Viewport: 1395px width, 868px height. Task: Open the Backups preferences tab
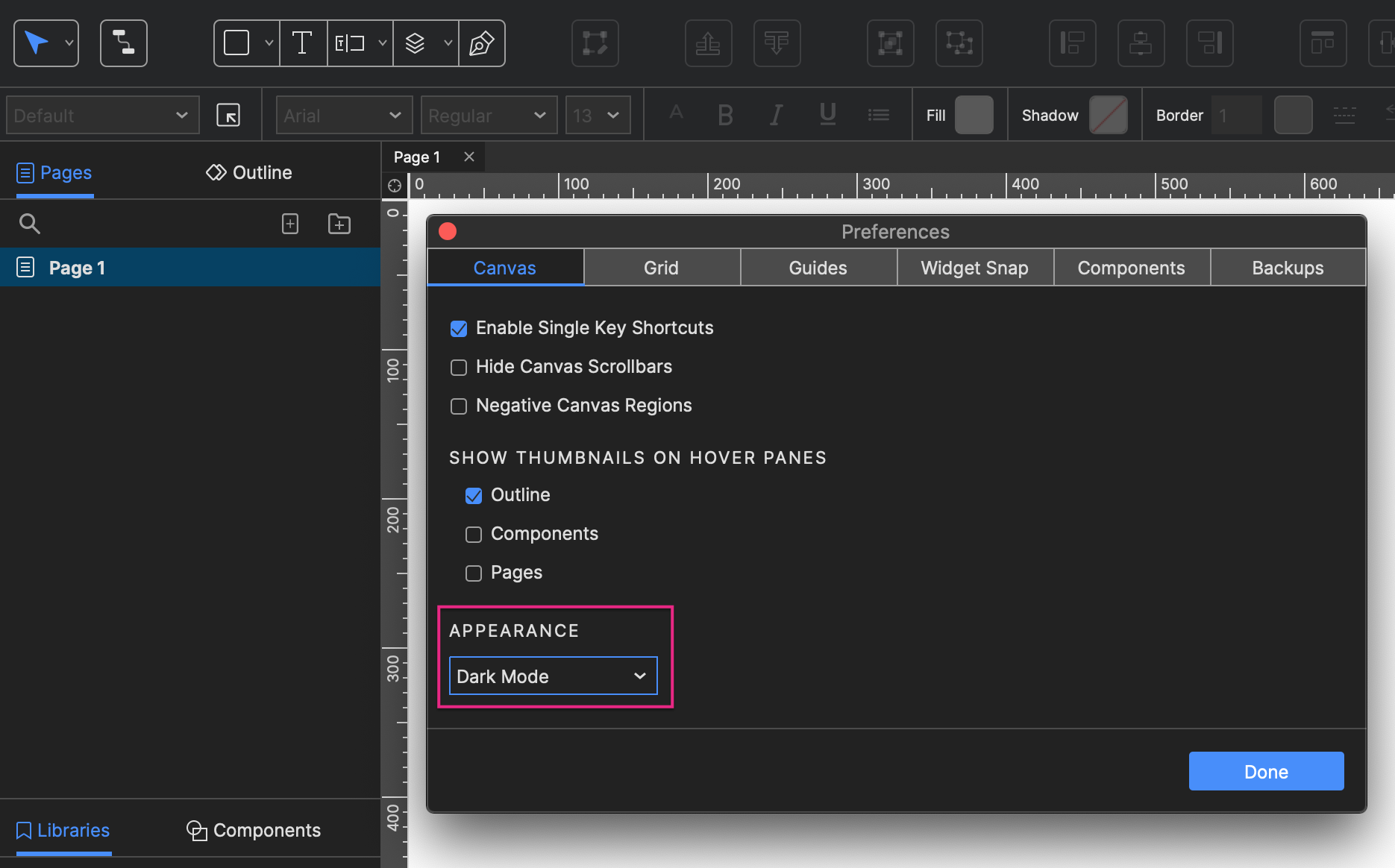click(1288, 268)
